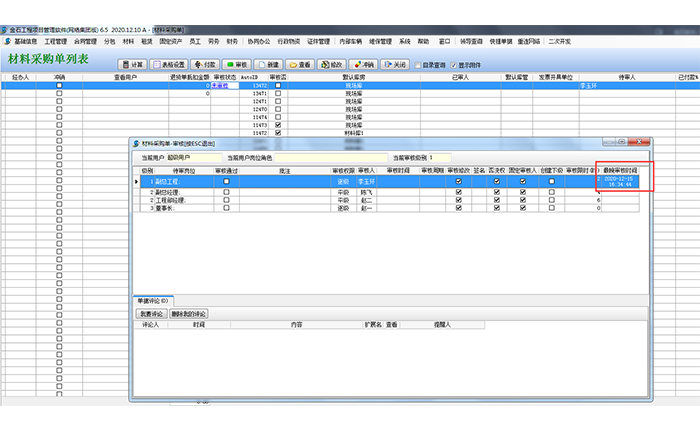Click the 修改 edit toolbar button
The height and width of the screenshot is (430, 700).
tap(332, 64)
